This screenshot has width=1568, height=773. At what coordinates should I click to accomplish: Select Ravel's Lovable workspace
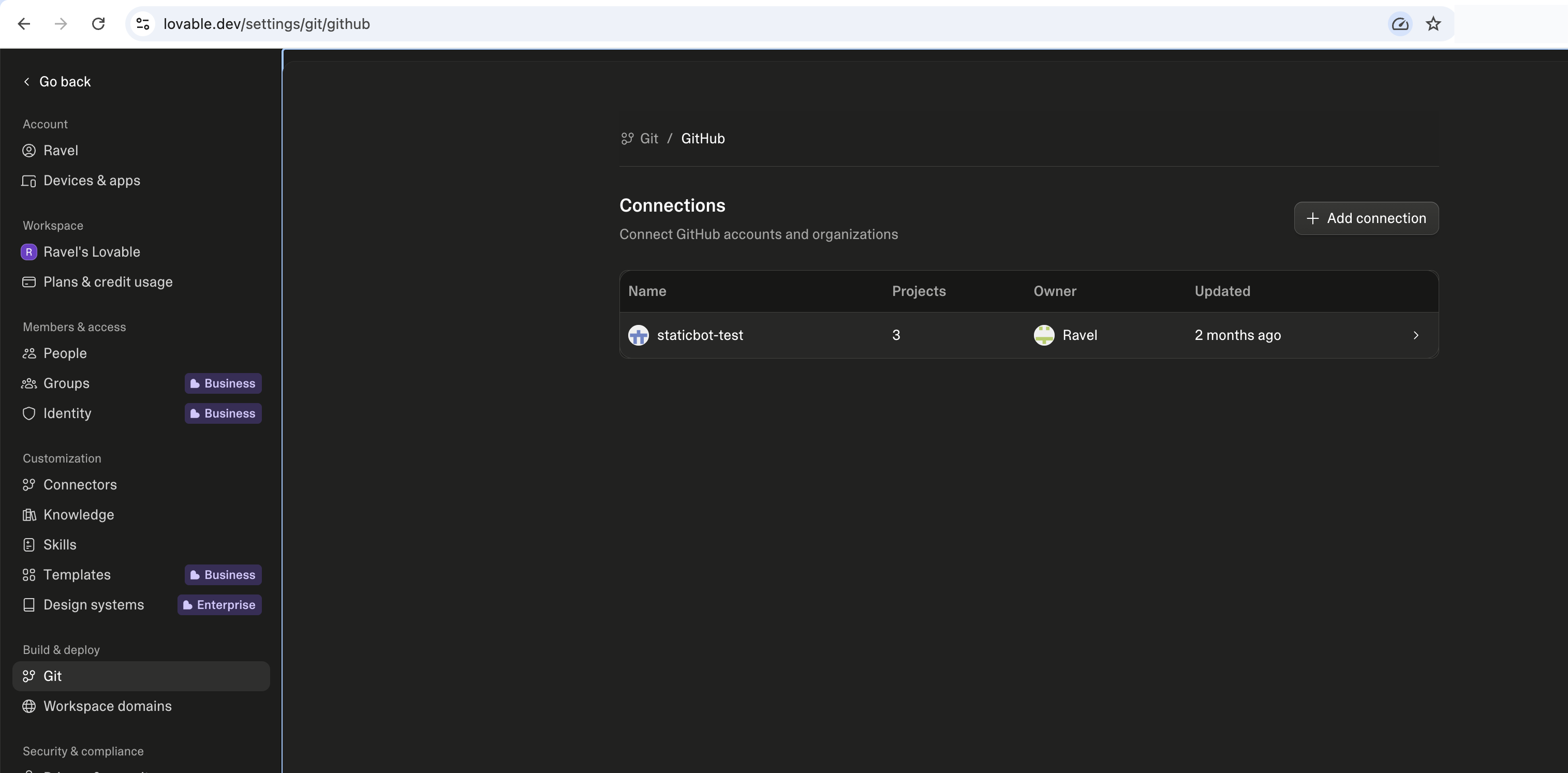pos(141,252)
